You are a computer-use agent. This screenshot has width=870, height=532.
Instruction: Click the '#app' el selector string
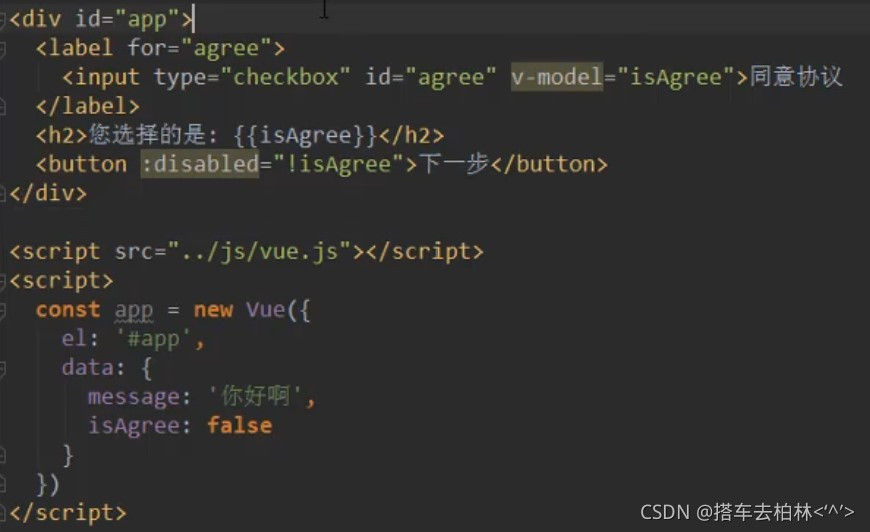tap(155, 339)
